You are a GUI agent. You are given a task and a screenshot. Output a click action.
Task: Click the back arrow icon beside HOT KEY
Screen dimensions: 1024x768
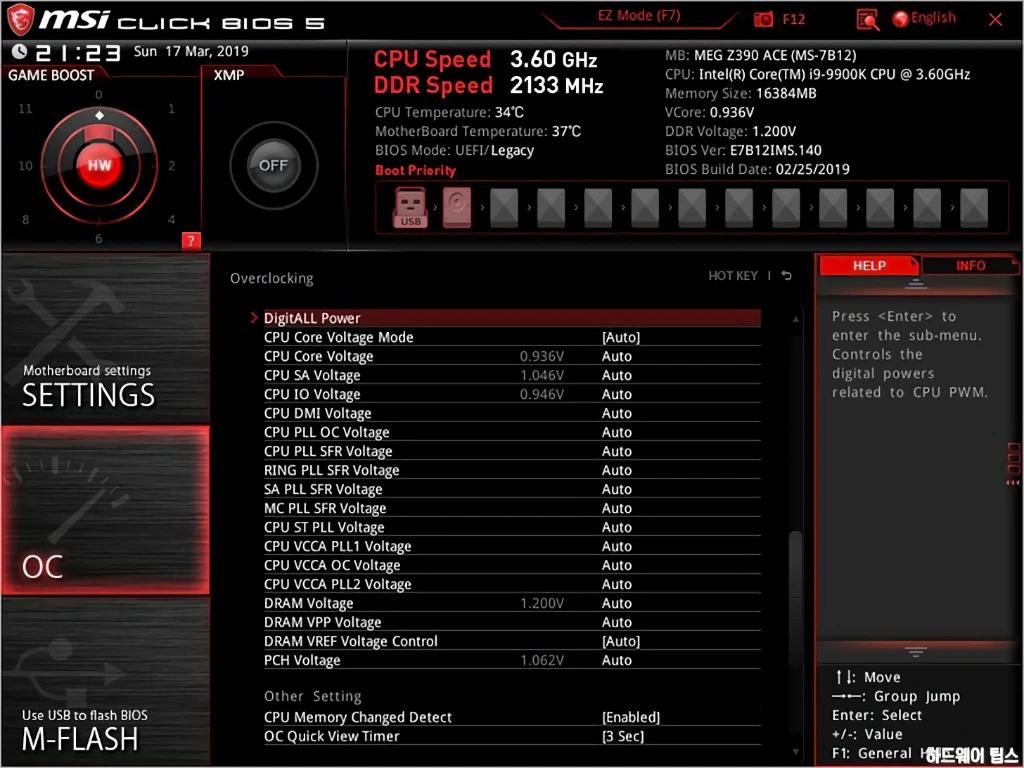[x=786, y=276]
